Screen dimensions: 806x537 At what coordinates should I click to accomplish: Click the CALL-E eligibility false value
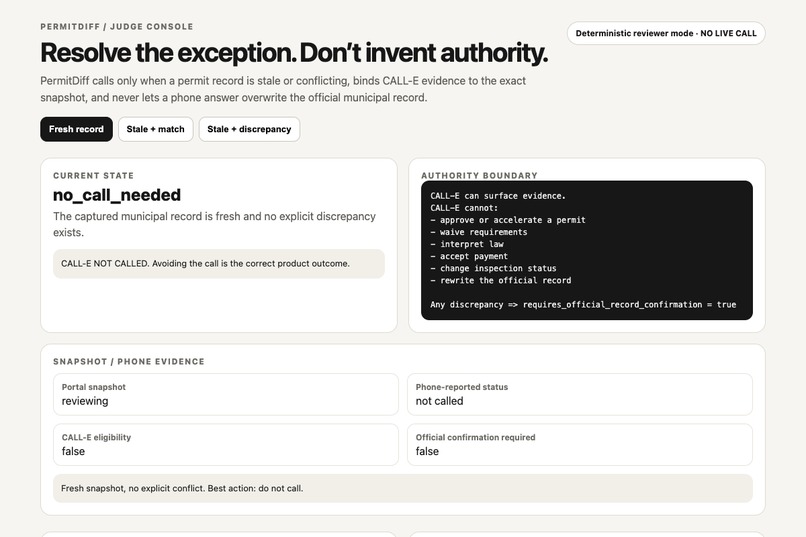73,451
